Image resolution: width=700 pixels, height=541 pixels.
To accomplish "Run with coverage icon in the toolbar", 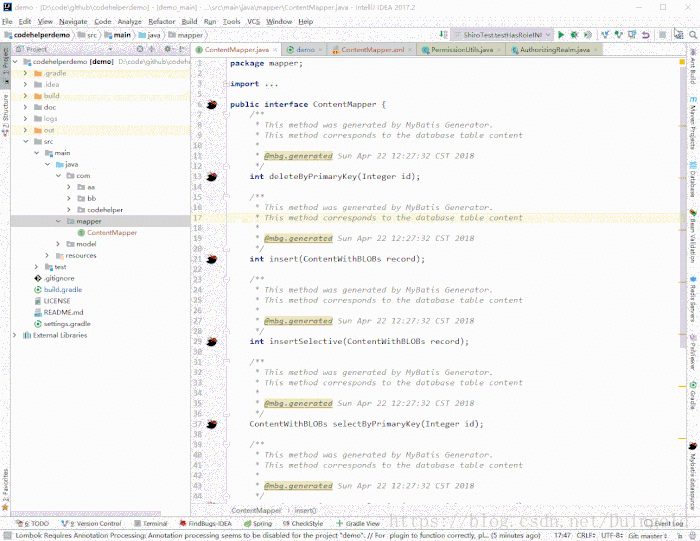I will click(588, 35).
